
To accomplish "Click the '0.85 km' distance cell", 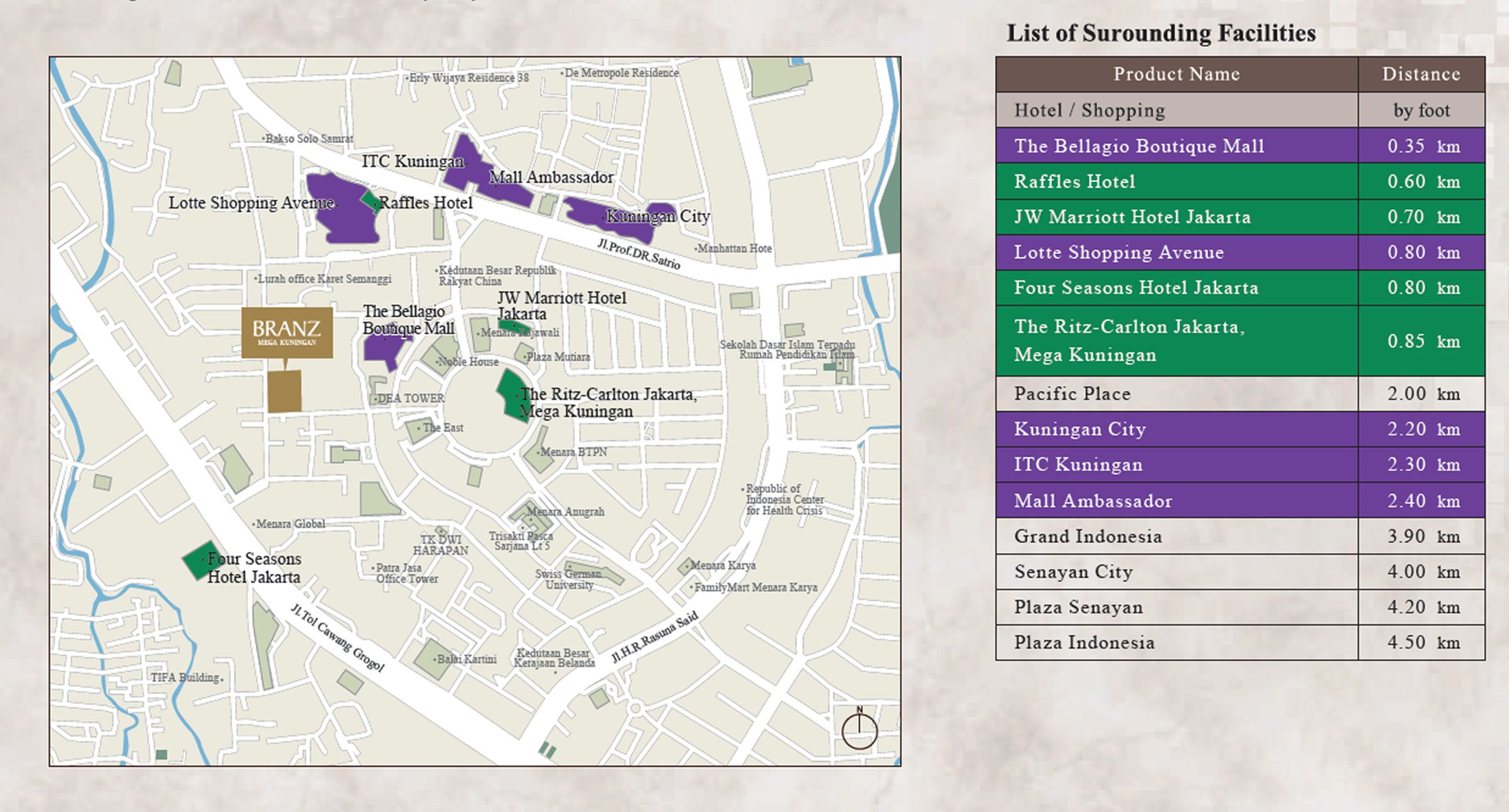I will [1422, 341].
